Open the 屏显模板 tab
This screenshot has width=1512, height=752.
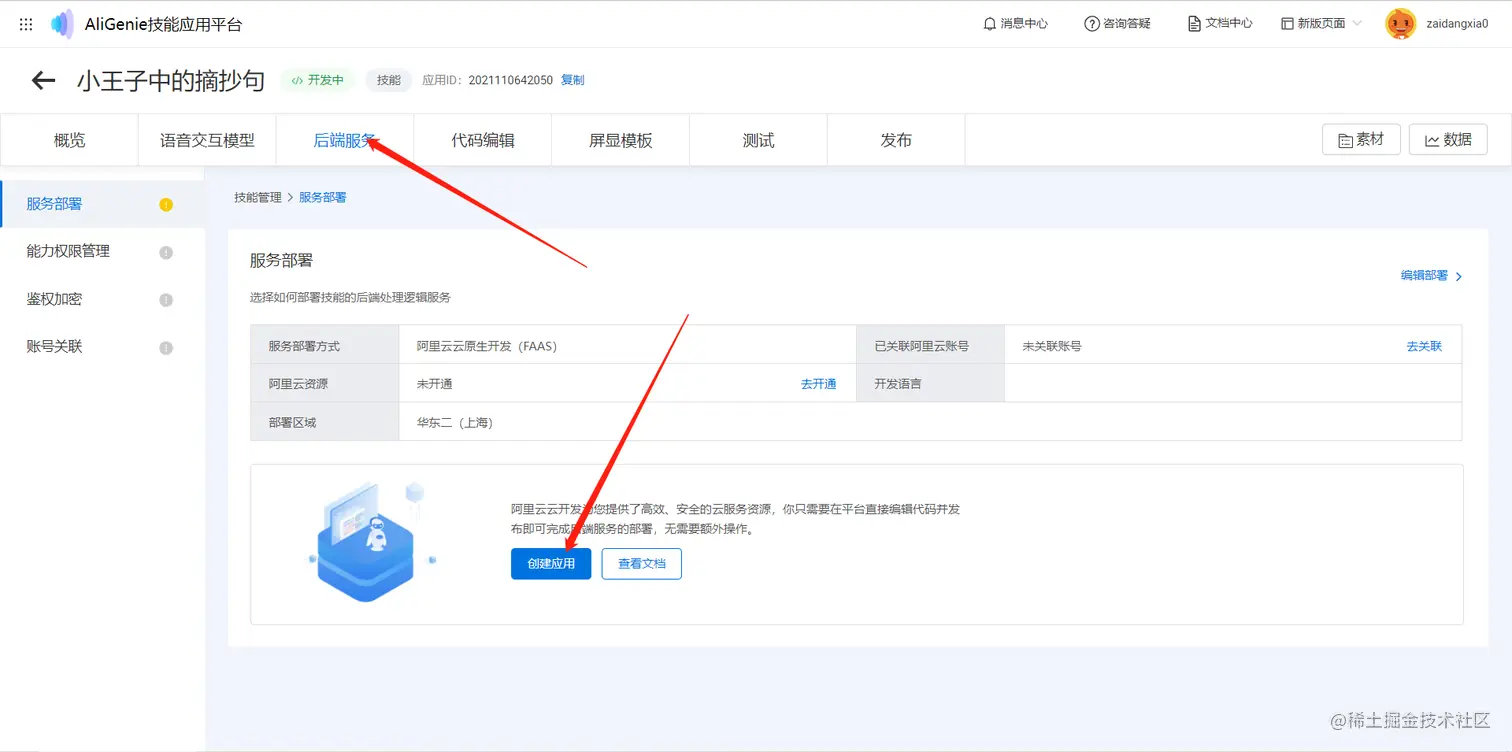click(621, 140)
